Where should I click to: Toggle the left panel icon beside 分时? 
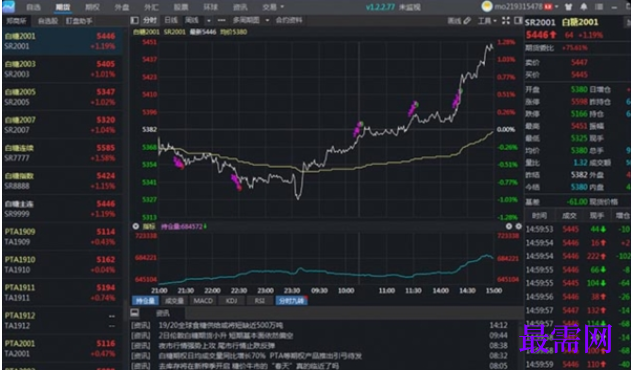135,20
